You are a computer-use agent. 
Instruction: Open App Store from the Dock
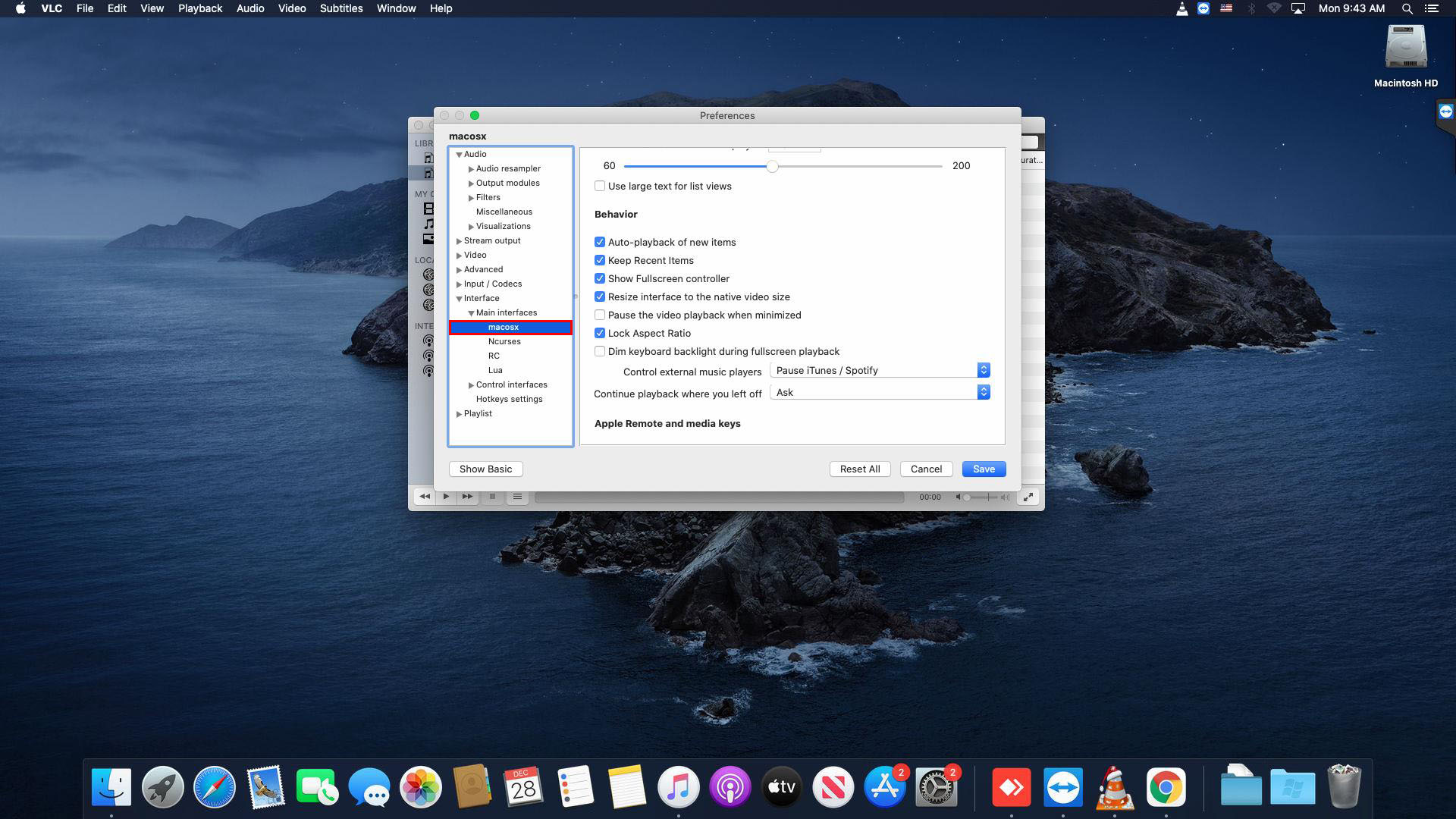[885, 788]
